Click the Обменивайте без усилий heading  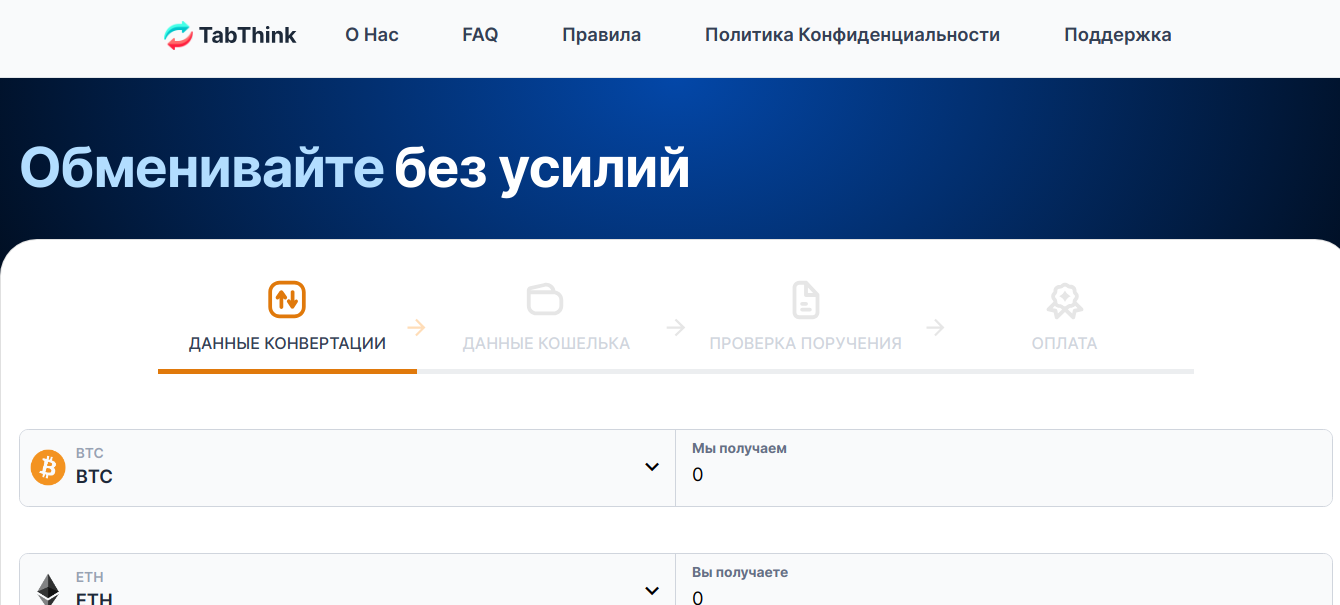coord(355,168)
